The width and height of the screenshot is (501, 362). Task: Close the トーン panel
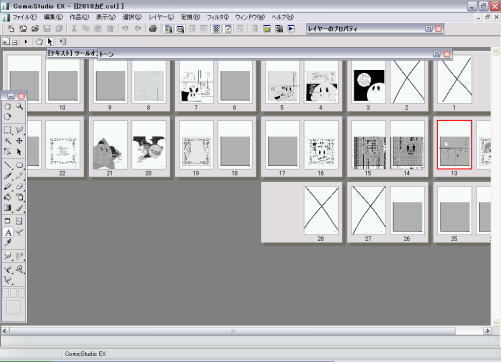click(x=447, y=54)
